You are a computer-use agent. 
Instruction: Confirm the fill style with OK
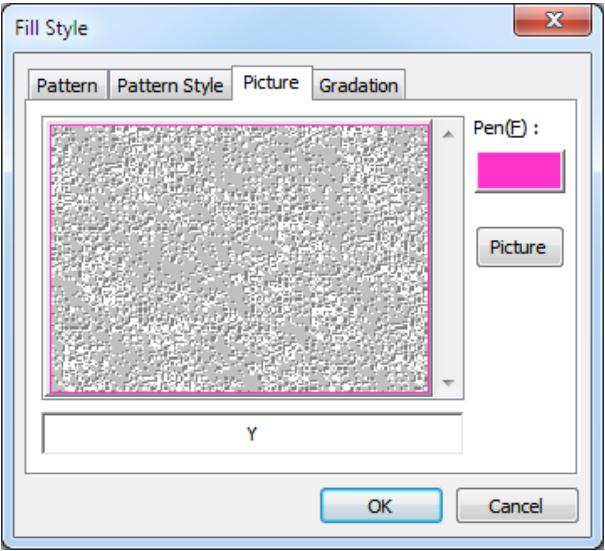379,506
